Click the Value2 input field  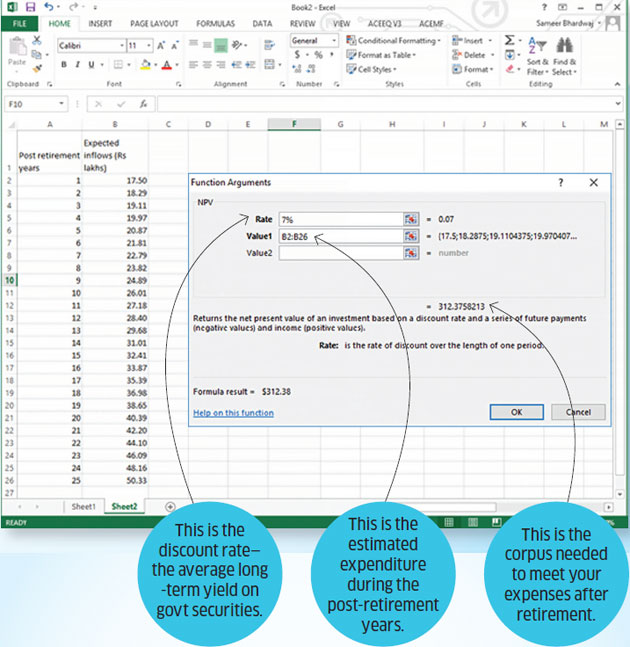tap(340, 254)
